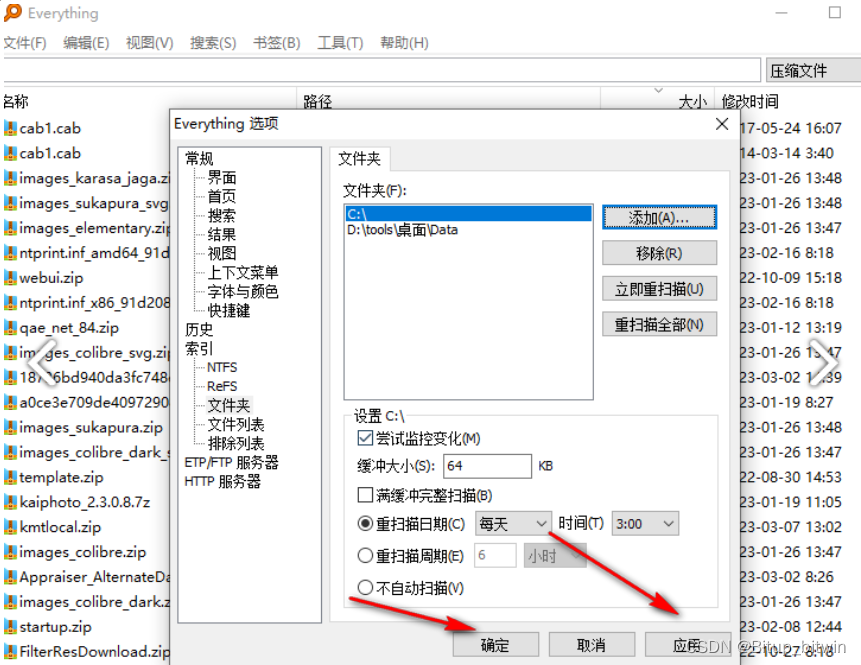The image size is (861, 665).
Task: Click the 应用 button to apply settings
Action: tap(686, 644)
